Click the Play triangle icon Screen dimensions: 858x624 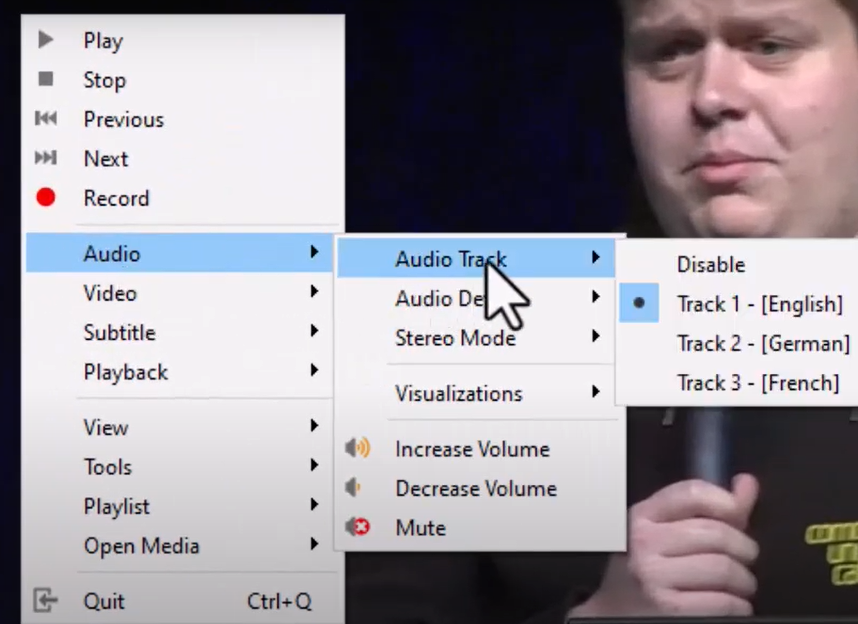click(x=46, y=41)
